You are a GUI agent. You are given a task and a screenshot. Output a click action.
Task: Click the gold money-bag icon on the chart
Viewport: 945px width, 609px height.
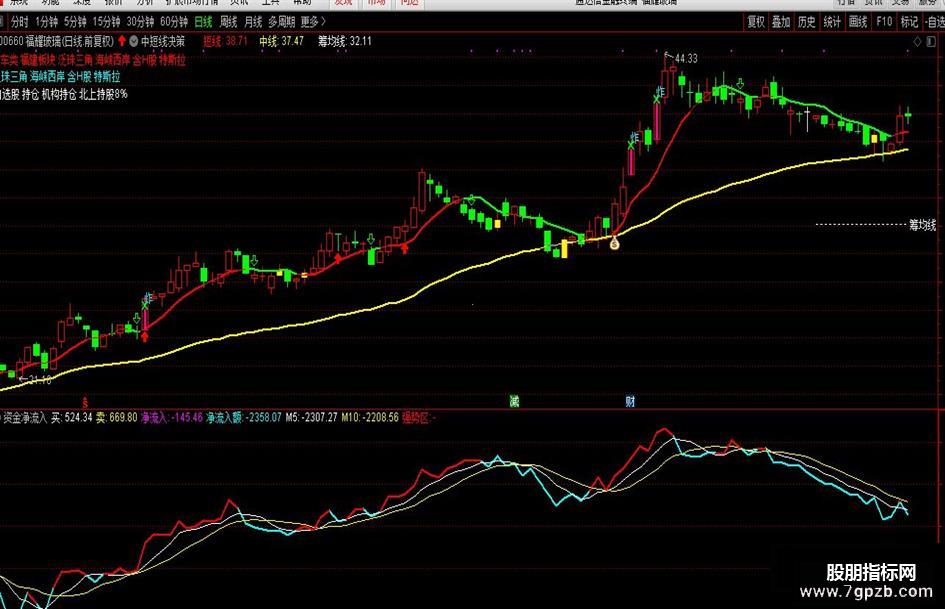614,244
